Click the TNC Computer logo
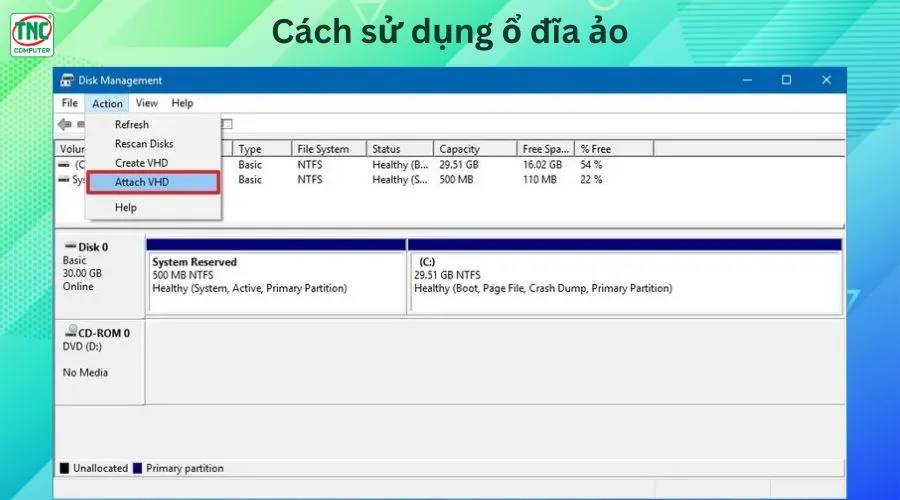This screenshot has width=900, height=500. tap(32, 35)
